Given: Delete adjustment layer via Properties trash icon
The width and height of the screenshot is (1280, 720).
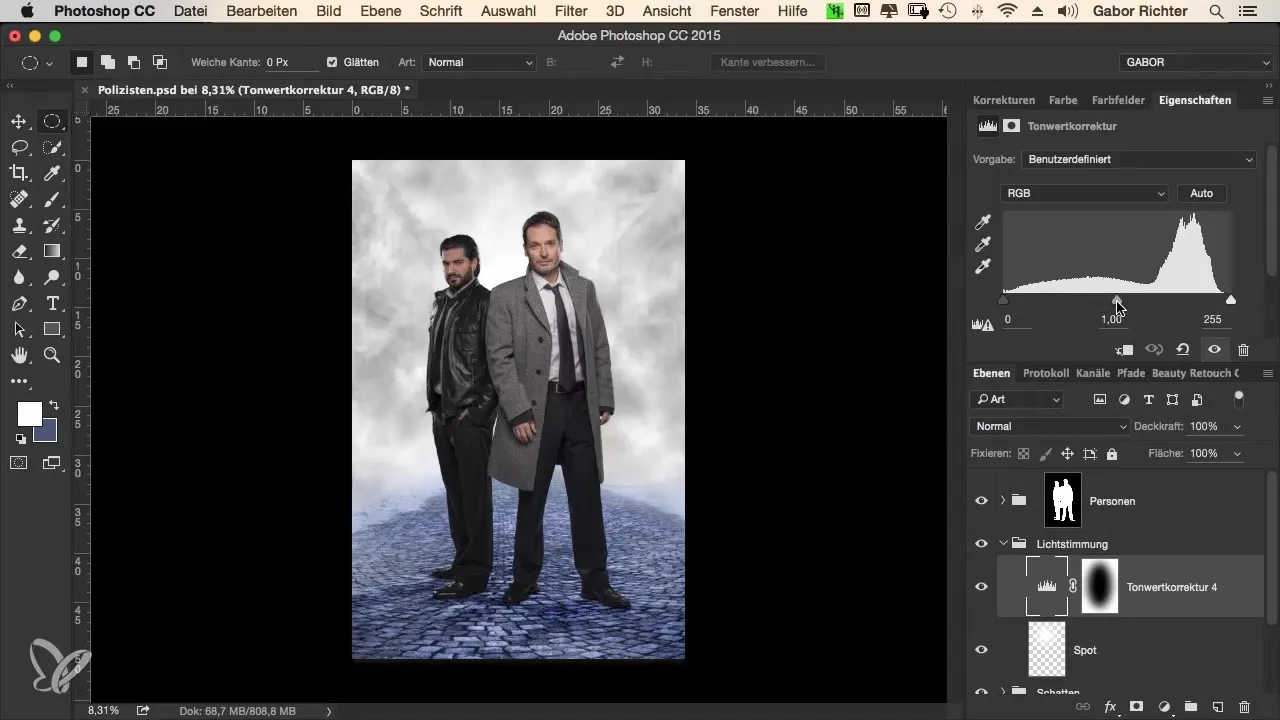Looking at the screenshot, I should pyautogui.click(x=1243, y=350).
